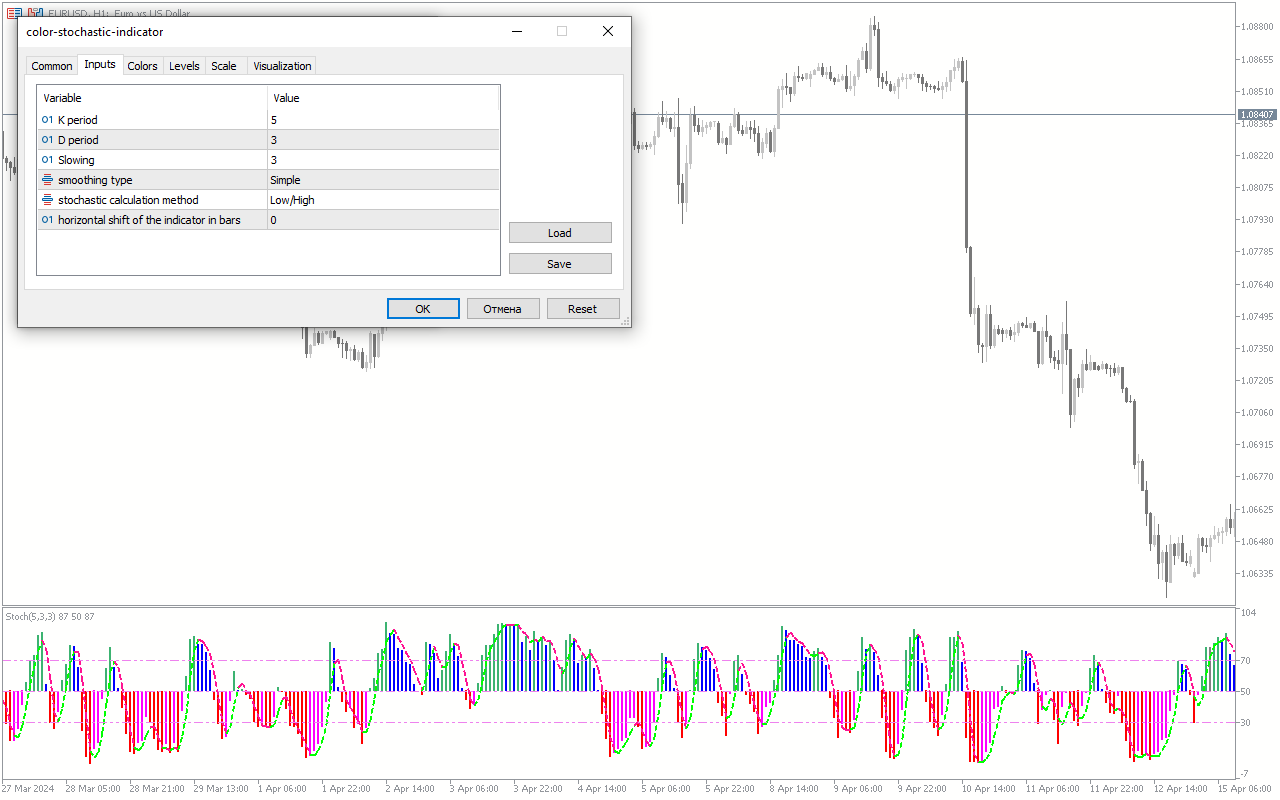Click the OK button
This screenshot has width=1280, height=800.
[423, 309]
